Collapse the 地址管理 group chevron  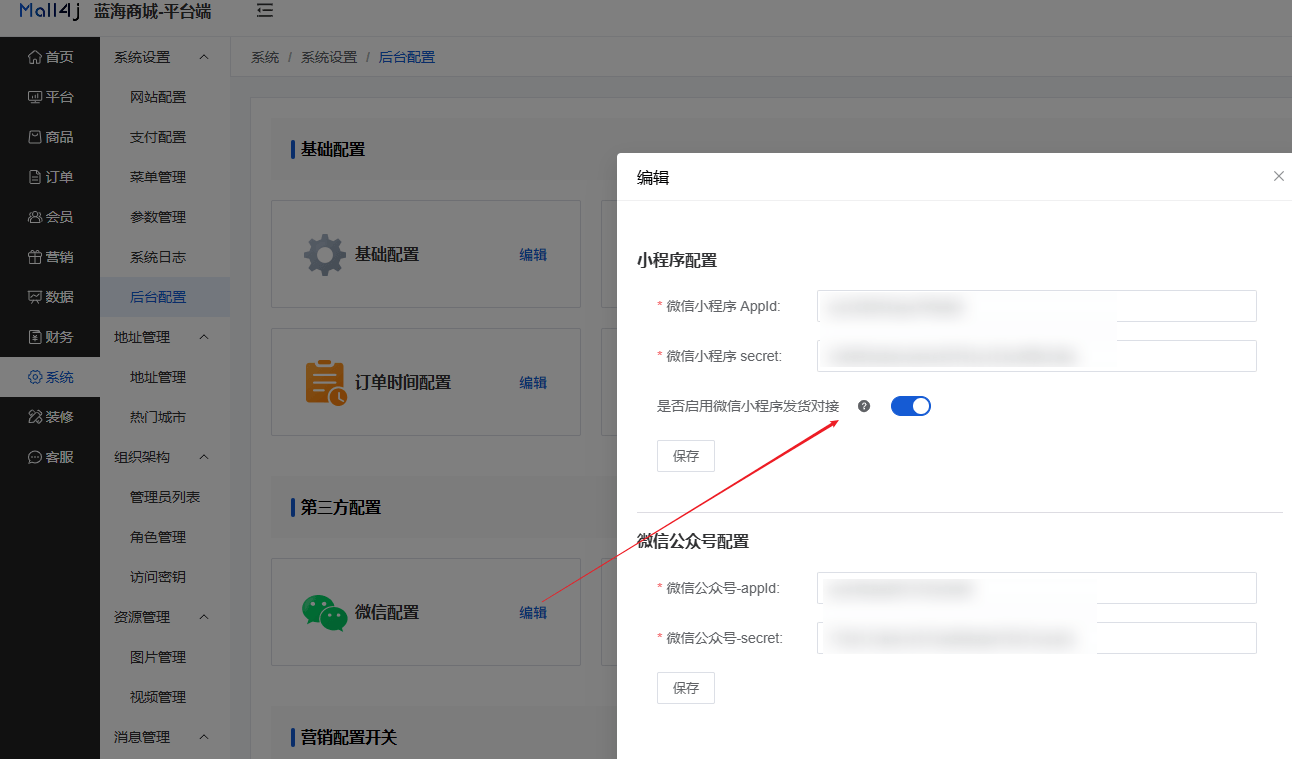tap(204, 337)
